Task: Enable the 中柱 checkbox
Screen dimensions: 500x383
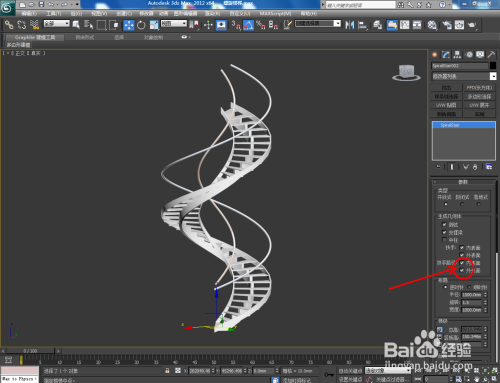Action: tap(444, 240)
